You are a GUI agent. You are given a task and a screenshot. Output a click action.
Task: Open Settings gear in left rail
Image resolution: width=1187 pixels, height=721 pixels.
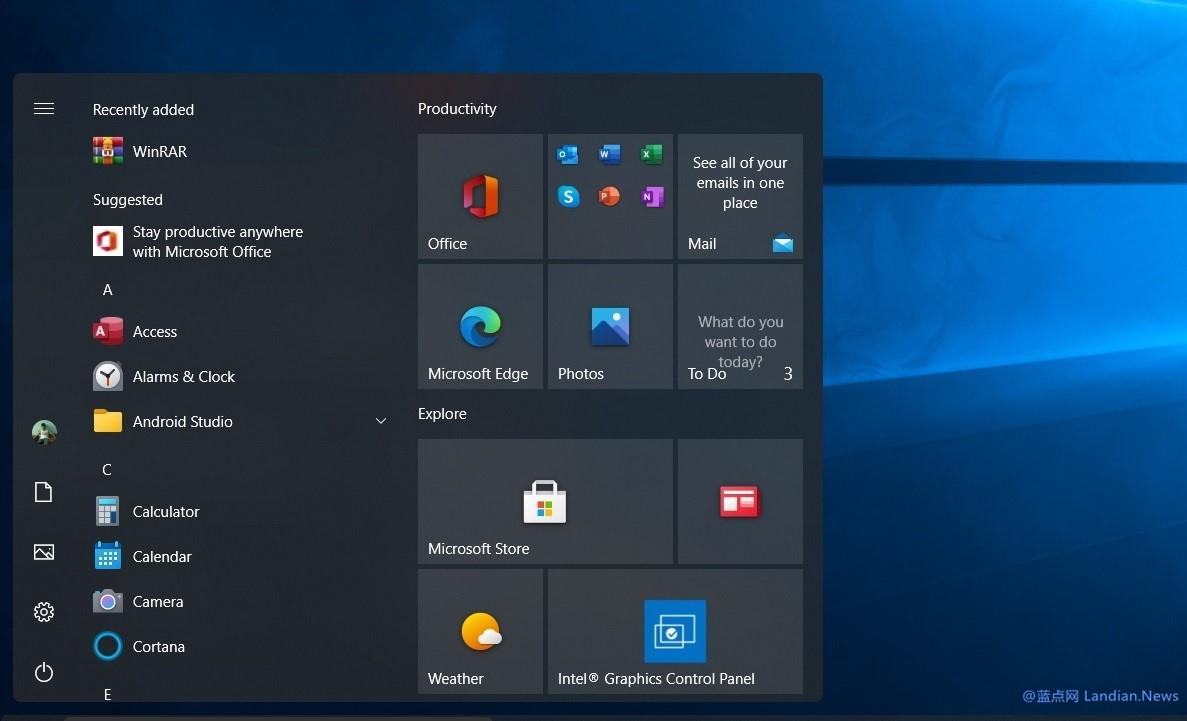[x=44, y=612]
